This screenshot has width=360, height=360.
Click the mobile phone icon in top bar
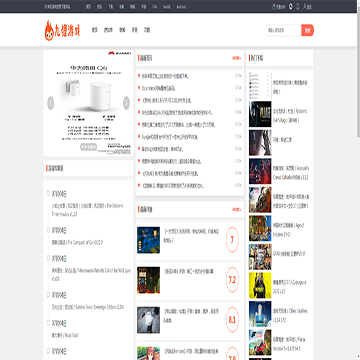click(x=298, y=6)
